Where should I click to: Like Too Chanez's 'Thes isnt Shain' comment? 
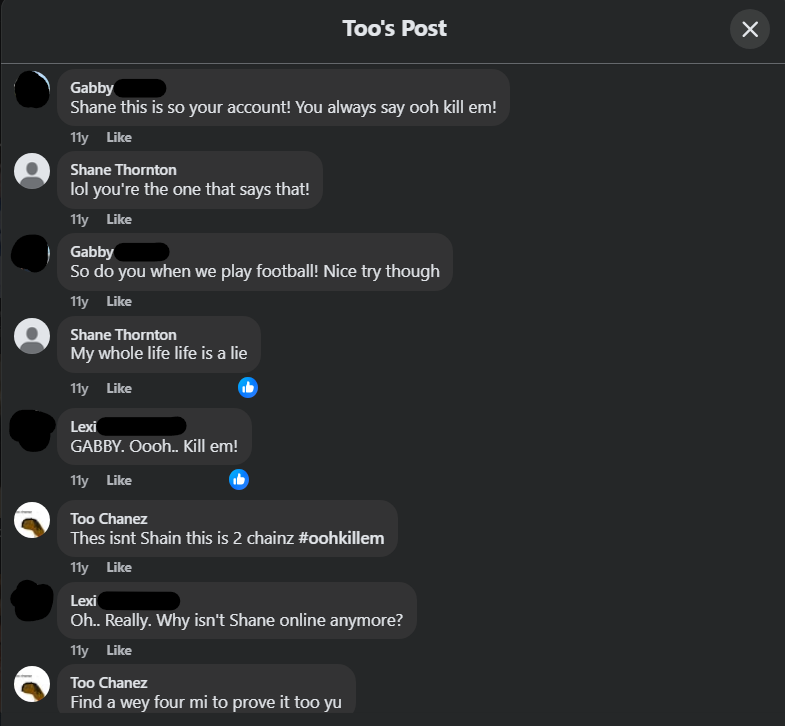click(119, 567)
